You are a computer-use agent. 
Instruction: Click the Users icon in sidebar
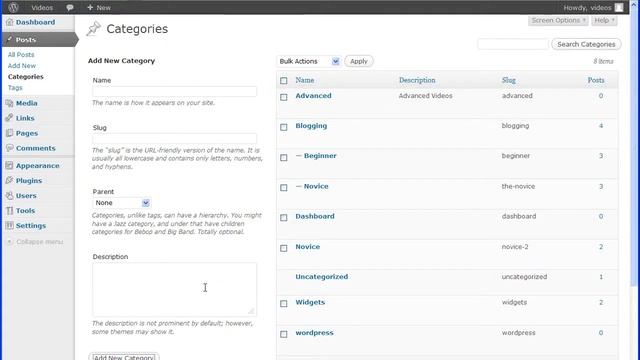(9, 196)
